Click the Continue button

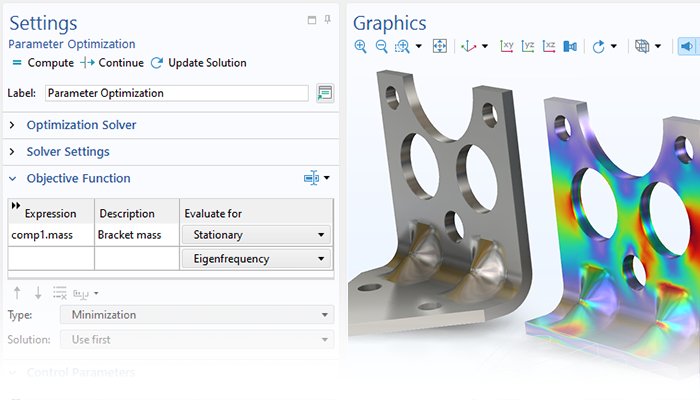coord(112,63)
